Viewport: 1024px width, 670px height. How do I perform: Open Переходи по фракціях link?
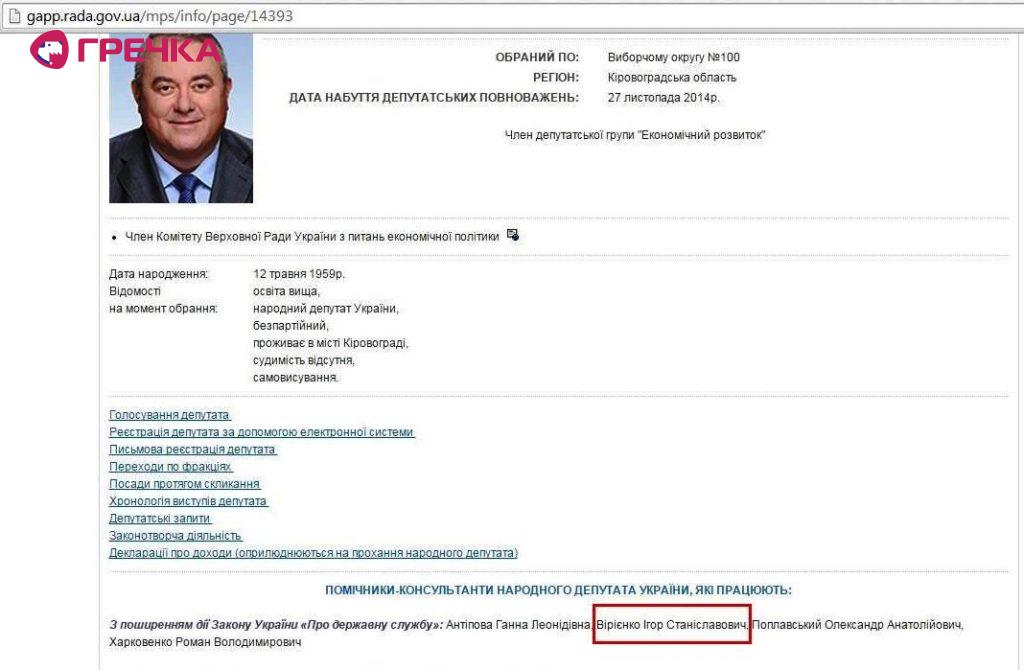(x=170, y=466)
